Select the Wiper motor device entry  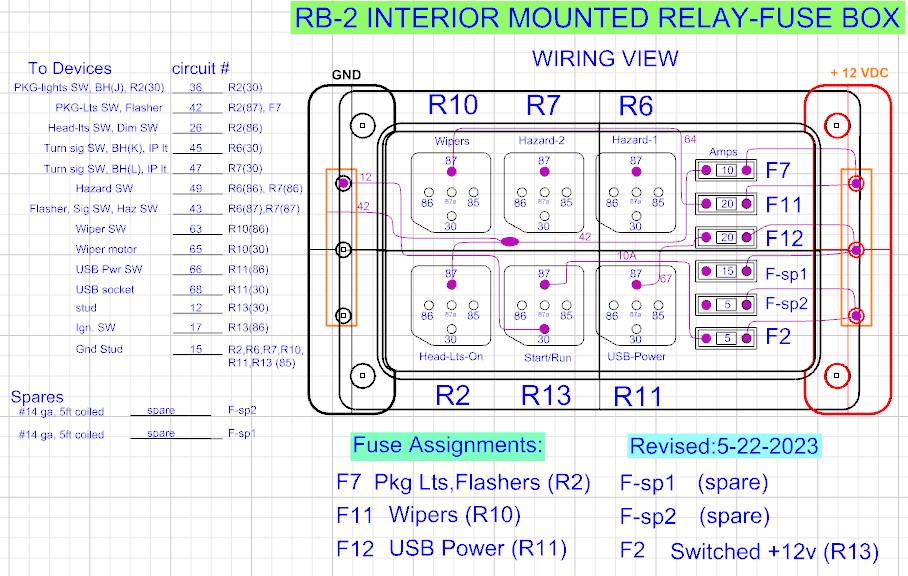coord(106,249)
